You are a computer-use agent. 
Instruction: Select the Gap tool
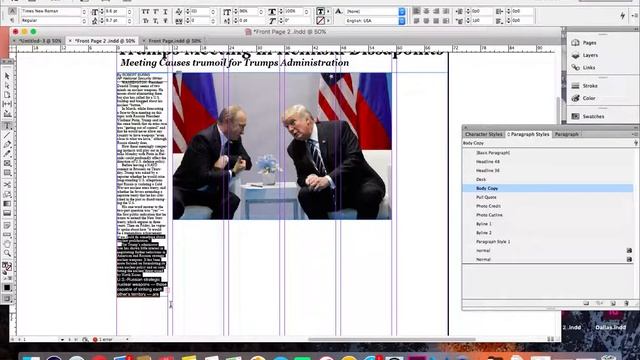click(x=7, y=104)
